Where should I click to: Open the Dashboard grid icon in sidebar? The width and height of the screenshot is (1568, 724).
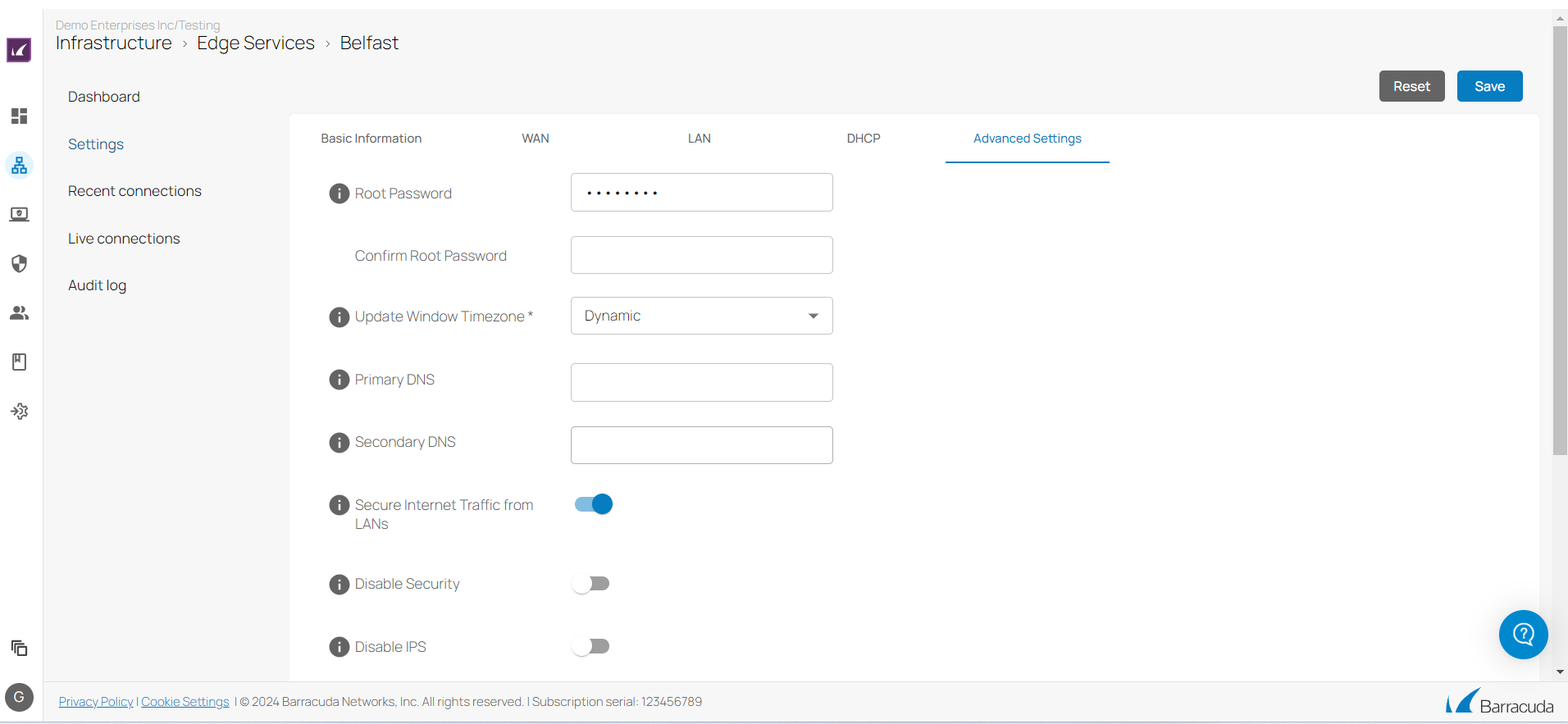(19, 116)
